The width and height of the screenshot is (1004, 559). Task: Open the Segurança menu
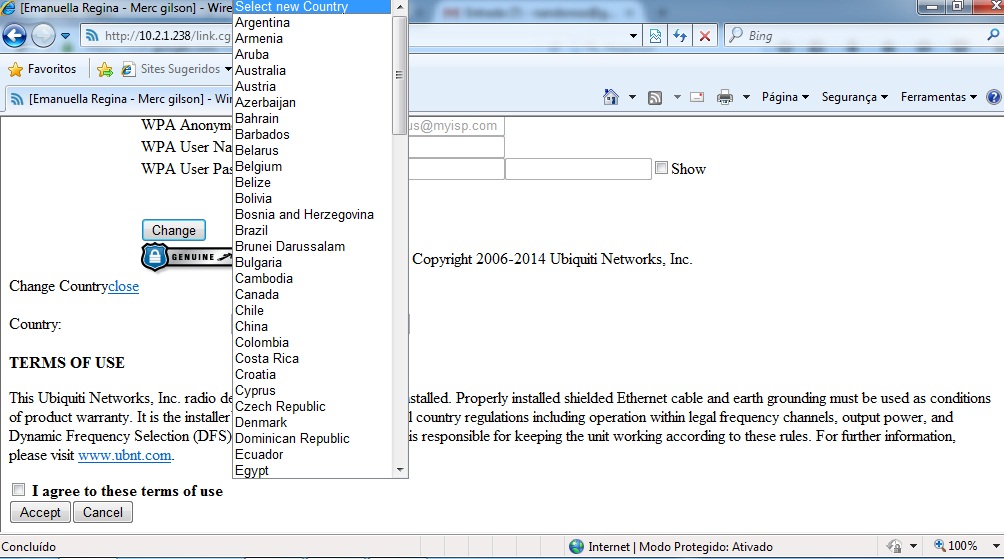(x=855, y=97)
